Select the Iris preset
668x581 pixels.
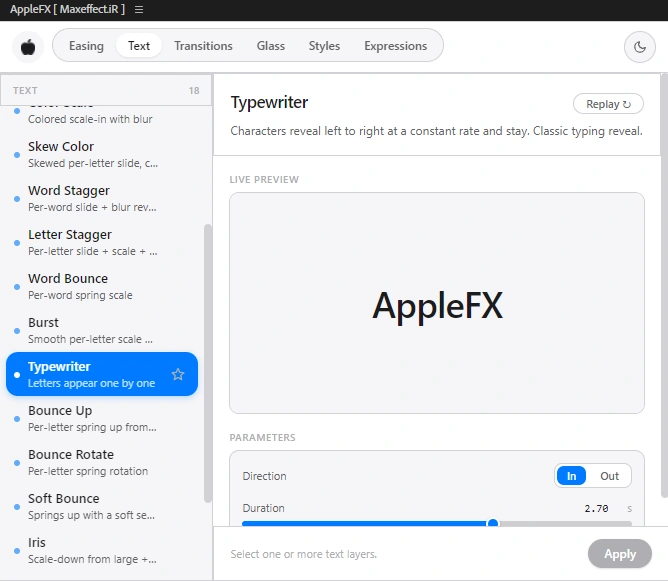(x=102, y=550)
